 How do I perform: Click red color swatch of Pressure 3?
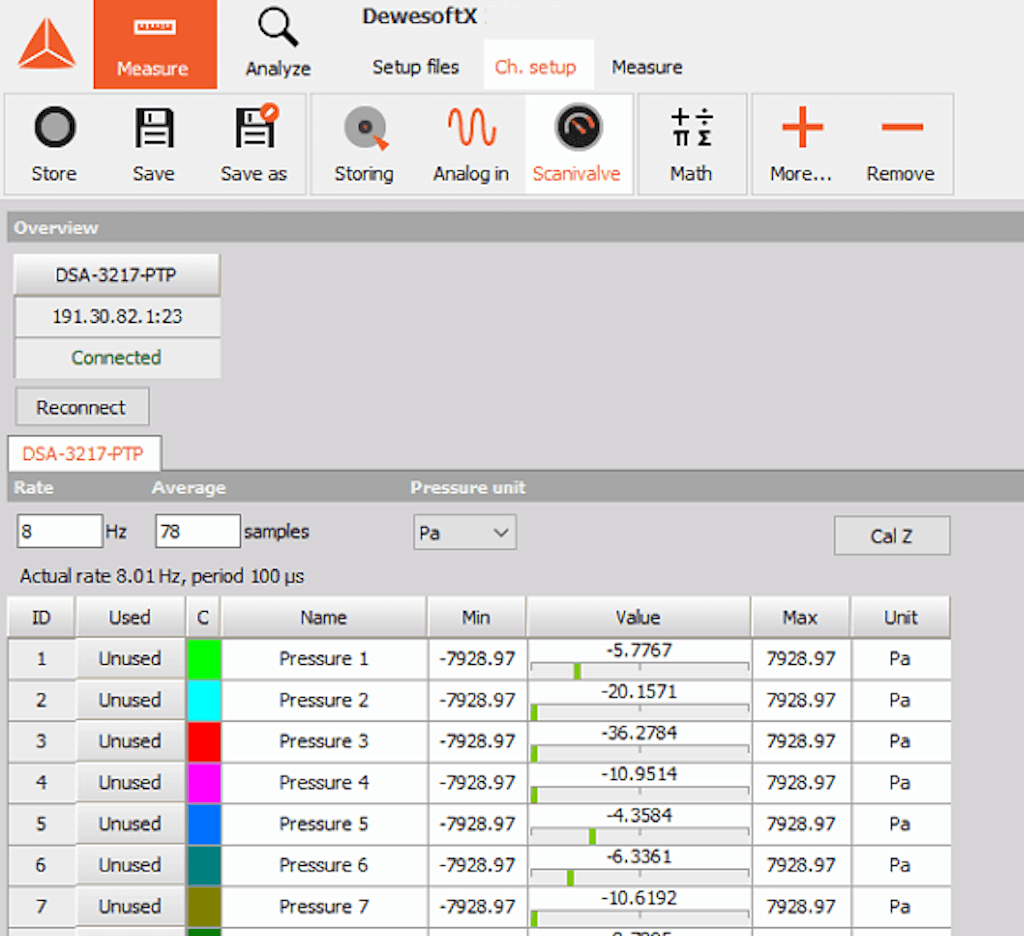[x=204, y=741]
